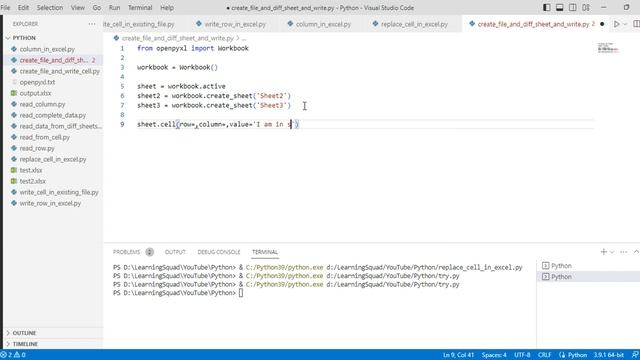Switch to DEBUG CONSOLE panel tab
This screenshot has height=360, width=640.
pos(219,252)
